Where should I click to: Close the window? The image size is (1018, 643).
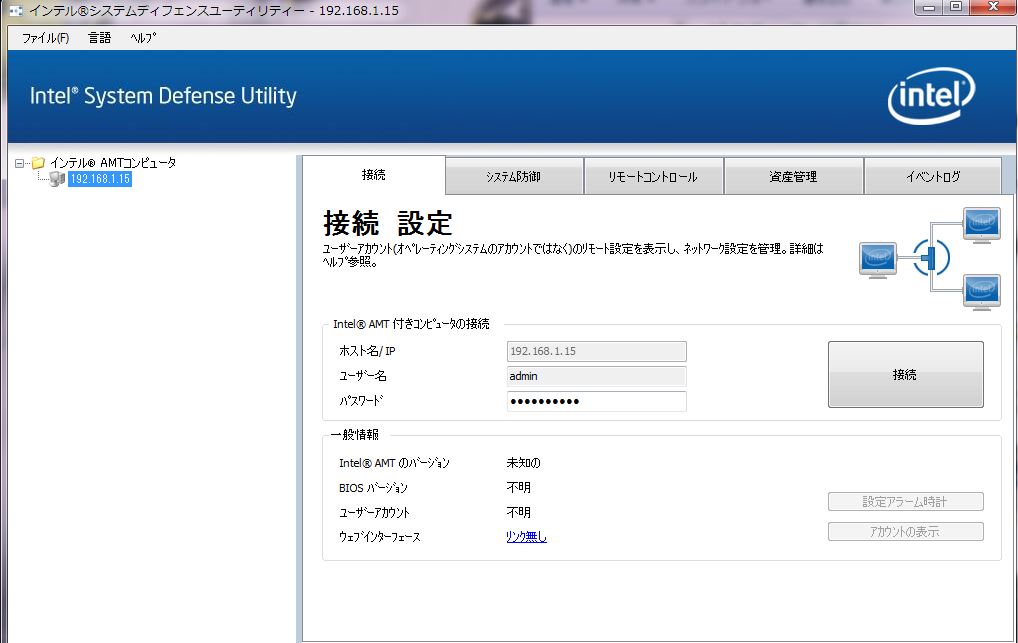coord(993,7)
